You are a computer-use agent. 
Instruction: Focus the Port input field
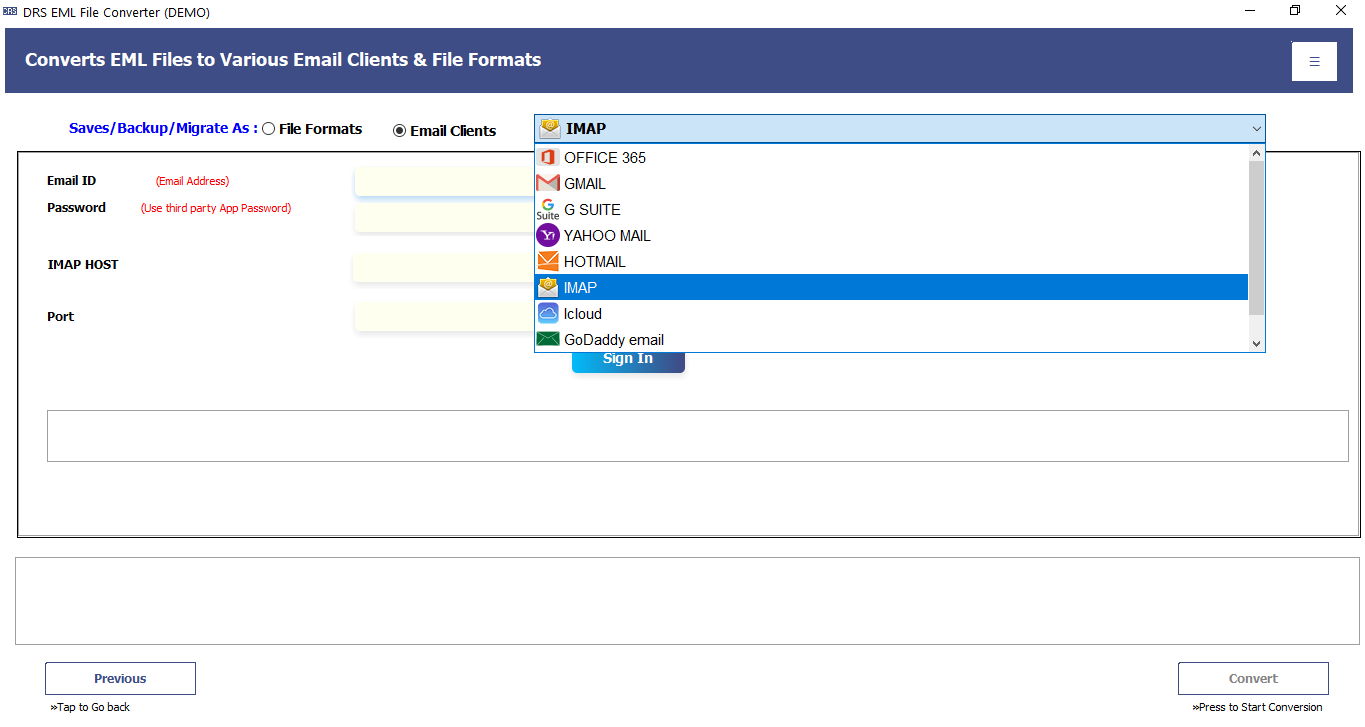coord(445,317)
